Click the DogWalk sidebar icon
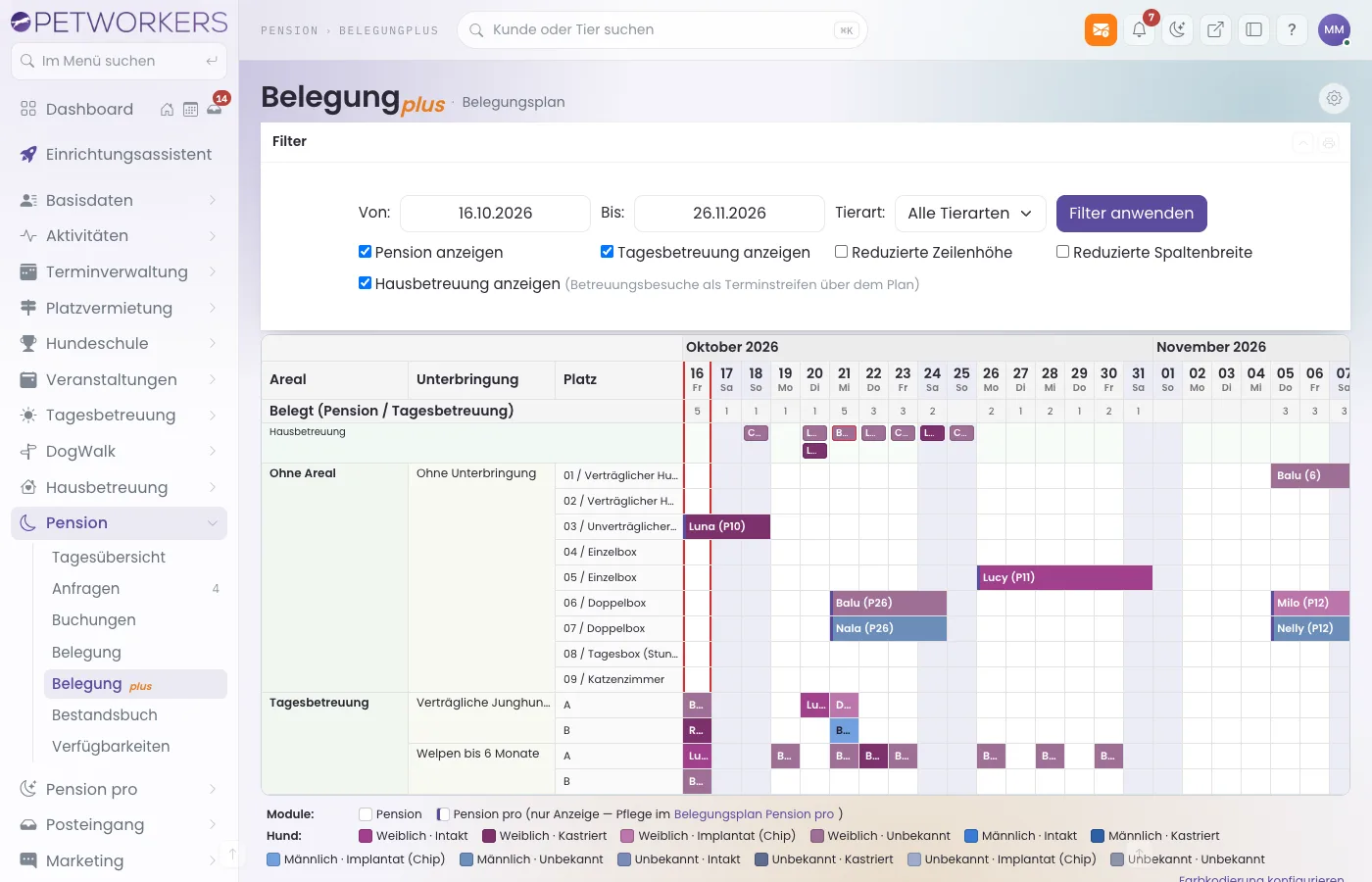The height and width of the screenshot is (882, 1372). pyautogui.click(x=28, y=451)
